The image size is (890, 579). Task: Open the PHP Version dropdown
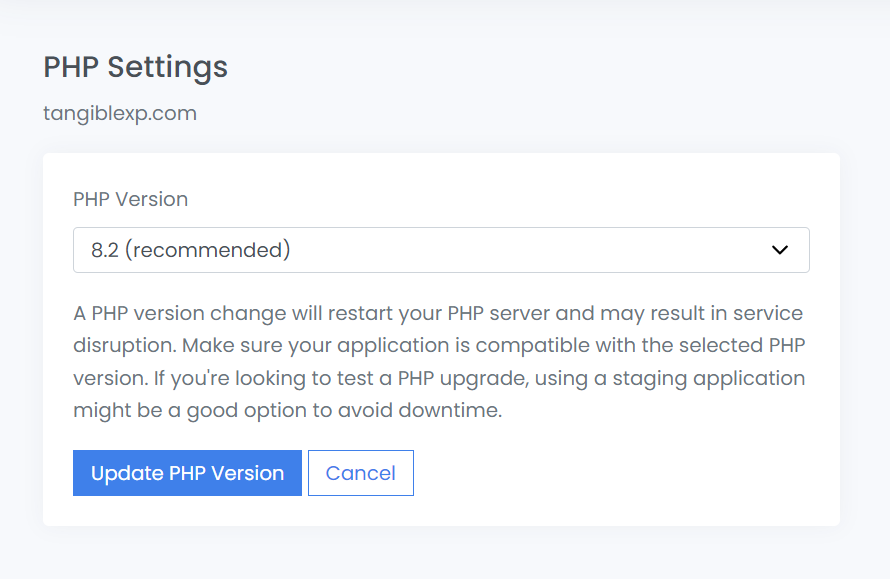pos(440,250)
